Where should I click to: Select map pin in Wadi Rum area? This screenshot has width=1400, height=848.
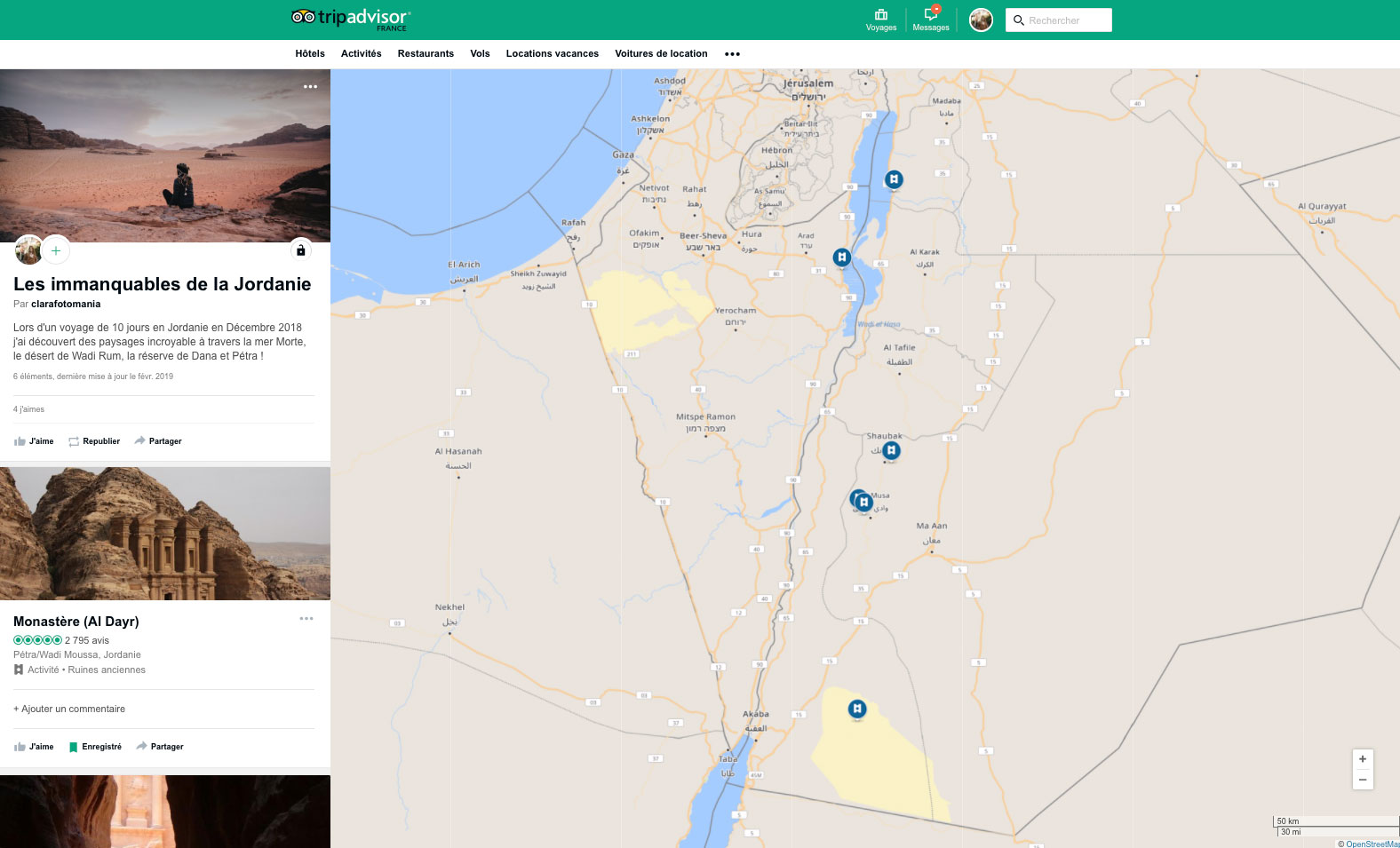pos(856,709)
